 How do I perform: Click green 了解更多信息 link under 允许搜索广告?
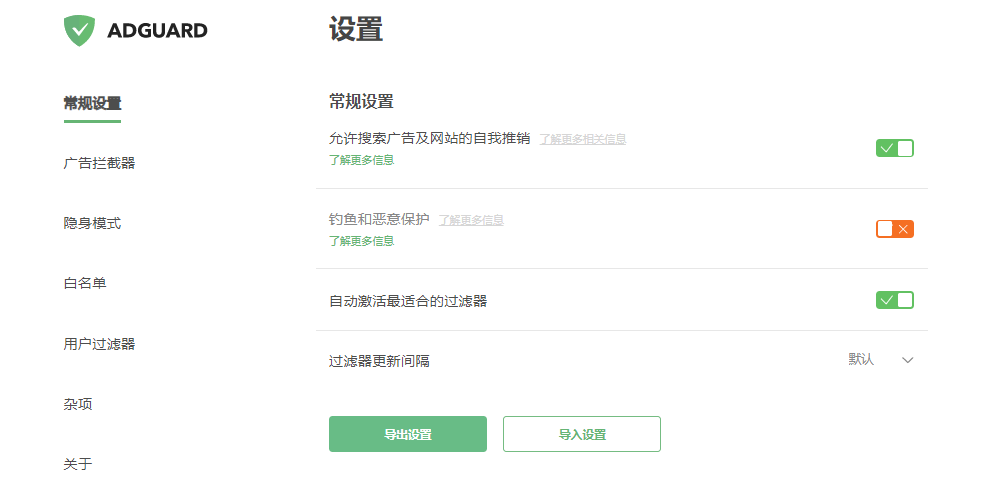361,159
